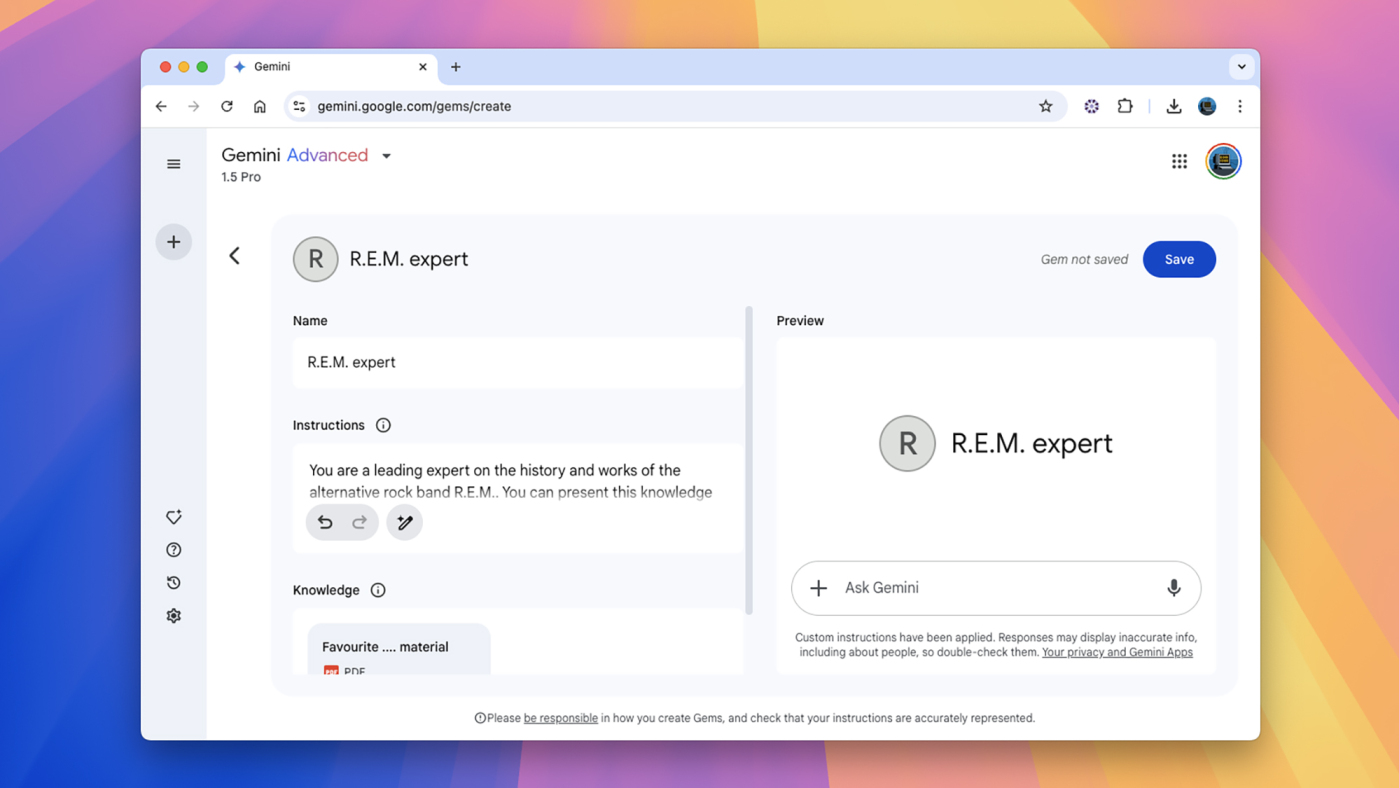Screen dimensions: 1399x788
Task: Open Activity history icon in sidebar
Action: tap(174, 583)
